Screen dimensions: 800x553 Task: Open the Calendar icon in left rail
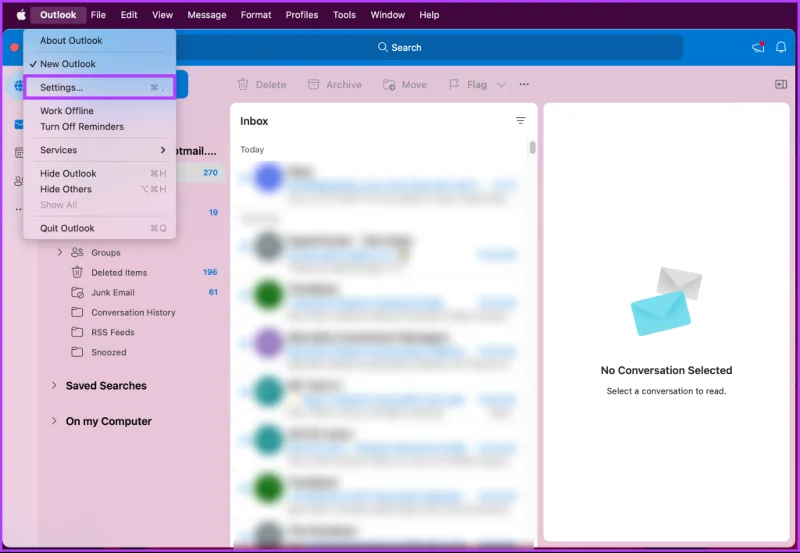19,153
